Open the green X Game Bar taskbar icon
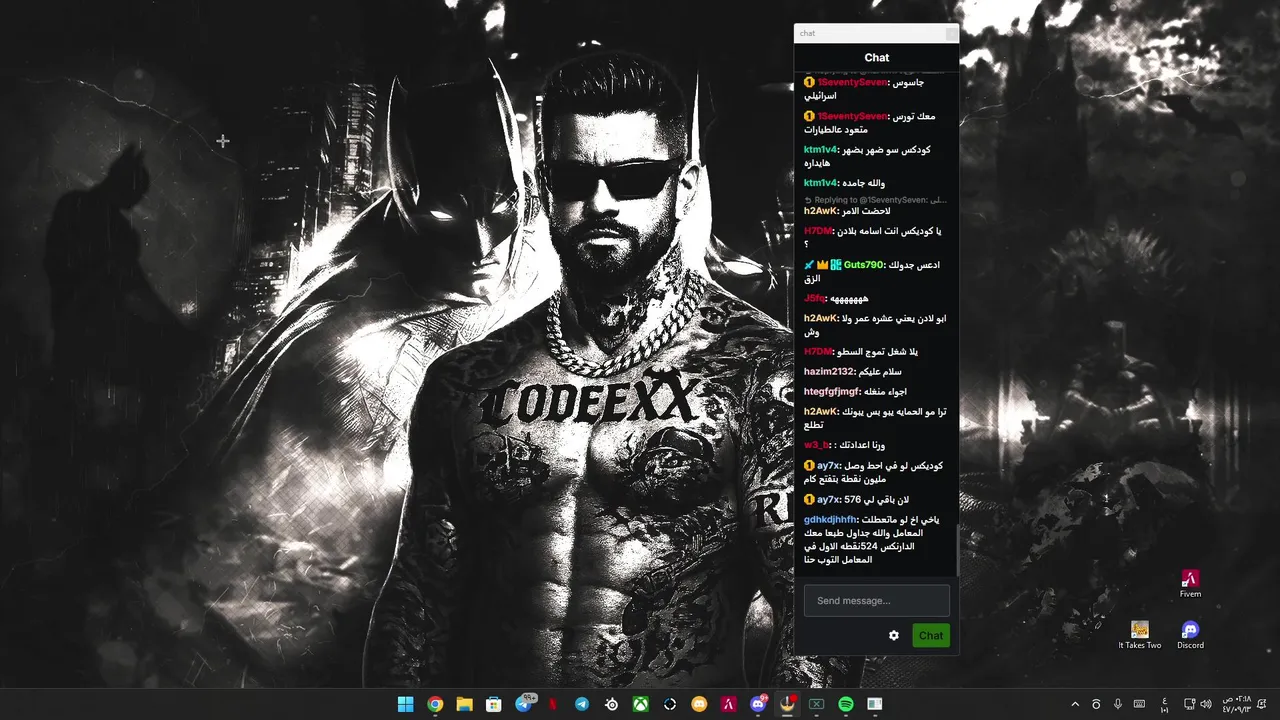 pos(816,704)
